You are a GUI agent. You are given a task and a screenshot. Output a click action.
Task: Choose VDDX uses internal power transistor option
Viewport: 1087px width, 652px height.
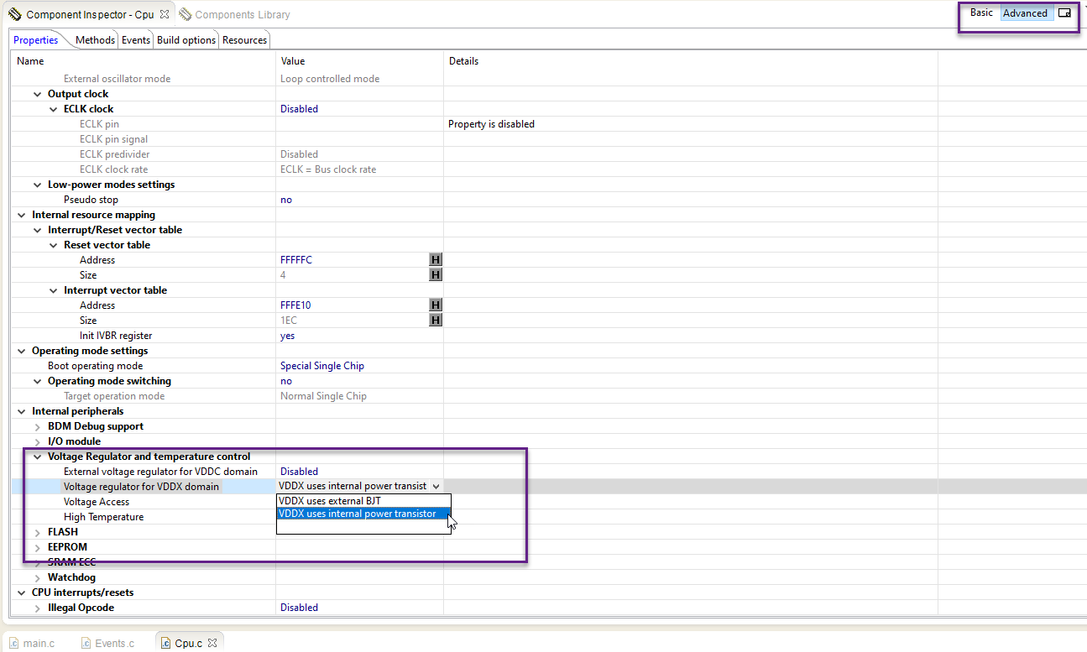tap(364, 513)
